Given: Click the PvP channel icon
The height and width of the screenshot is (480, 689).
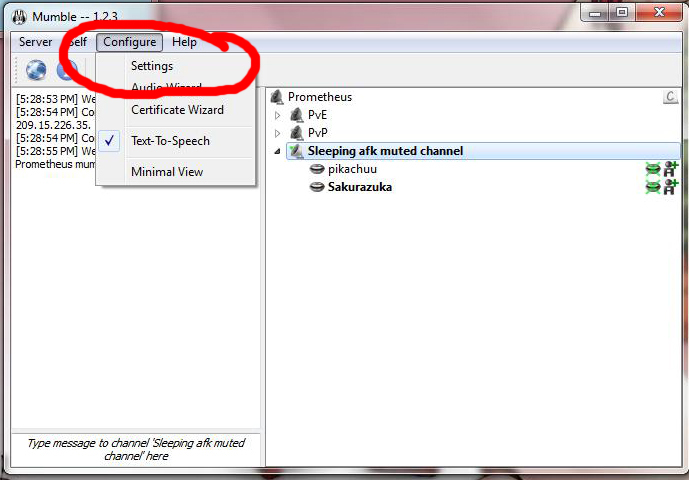Looking at the screenshot, I should pos(297,133).
